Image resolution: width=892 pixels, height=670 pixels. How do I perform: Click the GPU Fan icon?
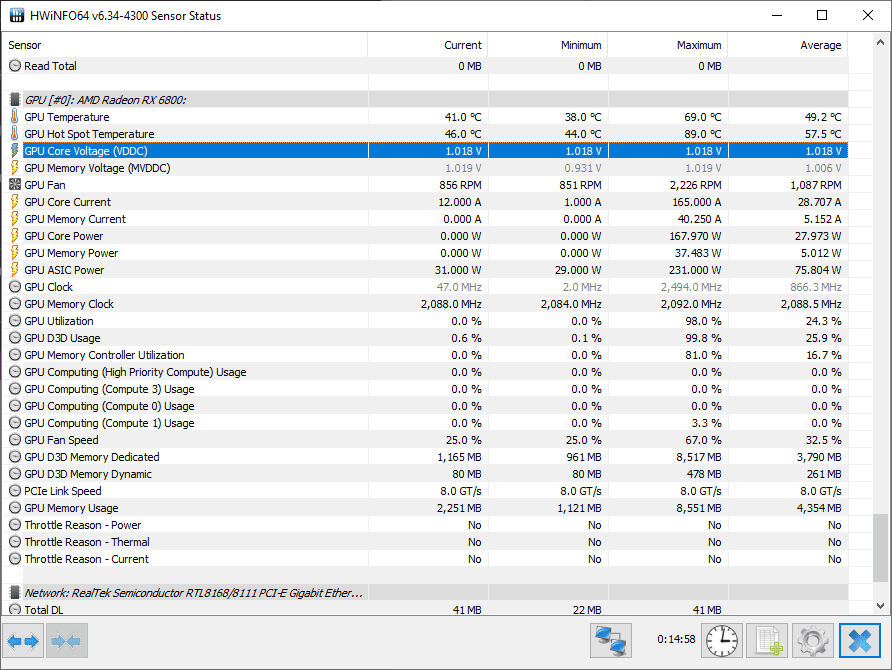coord(15,185)
